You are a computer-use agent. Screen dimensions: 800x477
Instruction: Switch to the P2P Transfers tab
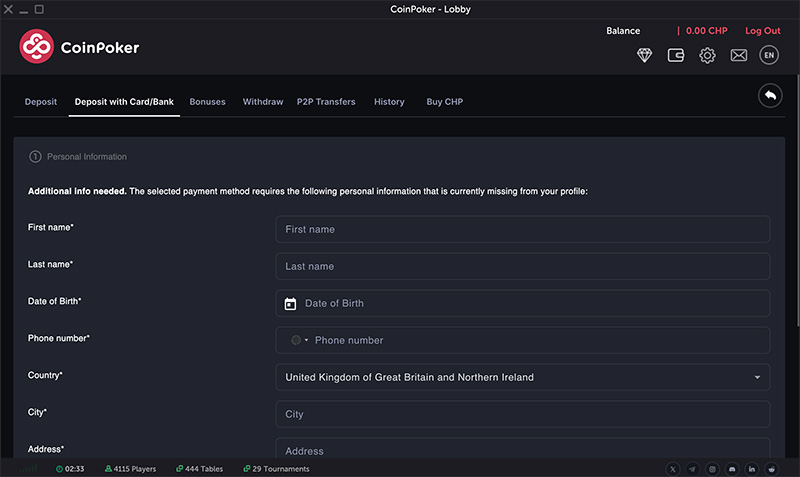click(x=326, y=102)
